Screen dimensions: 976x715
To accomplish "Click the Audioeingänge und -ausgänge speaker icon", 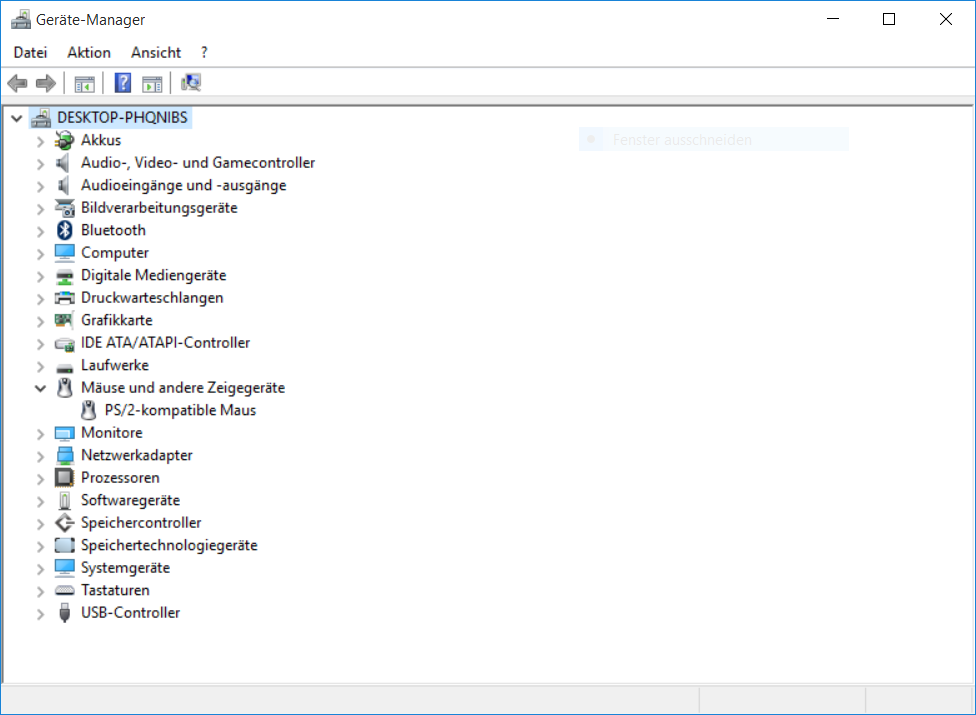I will point(63,185).
